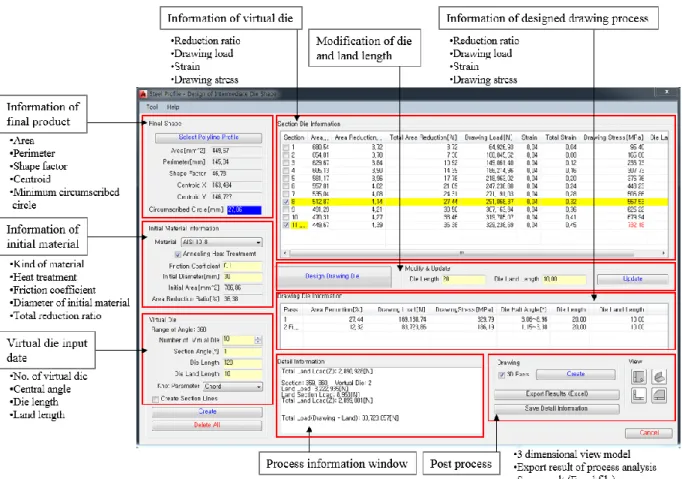682x479 pixels.
Task: Open the Help menu
Action: [173, 107]
